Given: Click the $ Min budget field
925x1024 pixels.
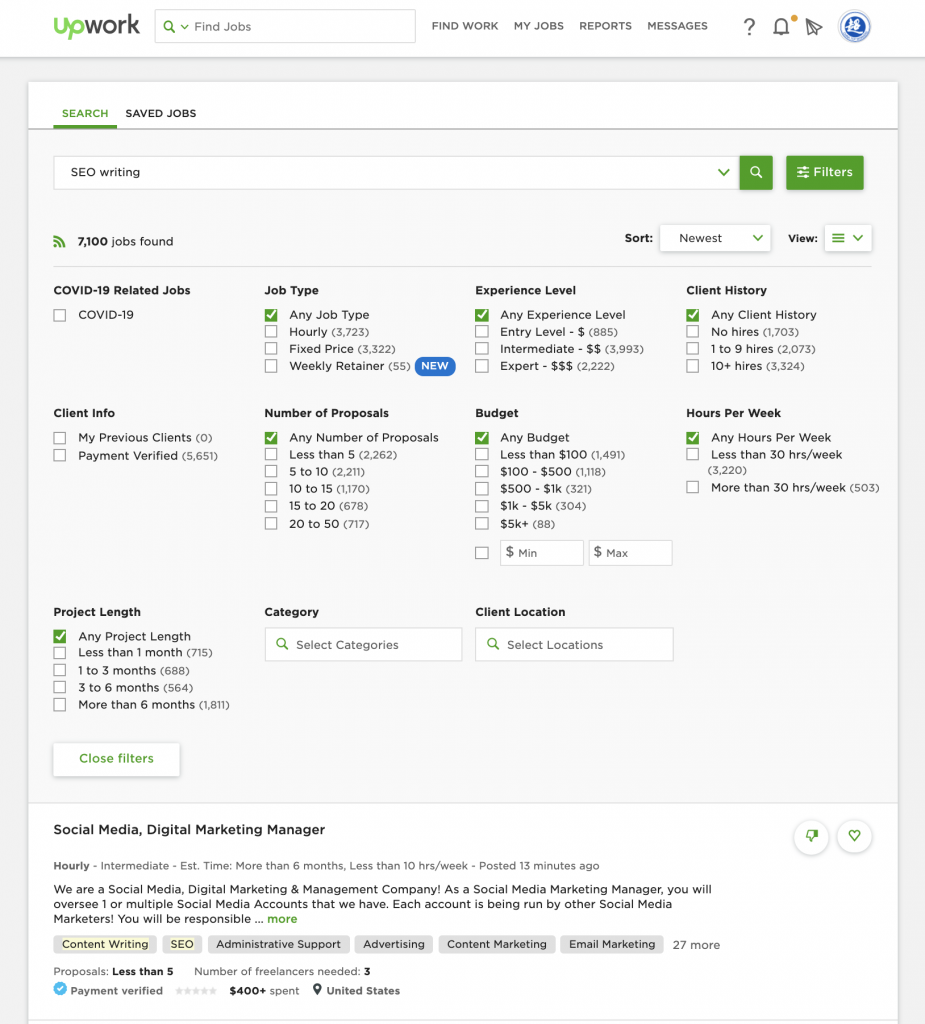Looking at the screenshot, I should coord(542,553).
